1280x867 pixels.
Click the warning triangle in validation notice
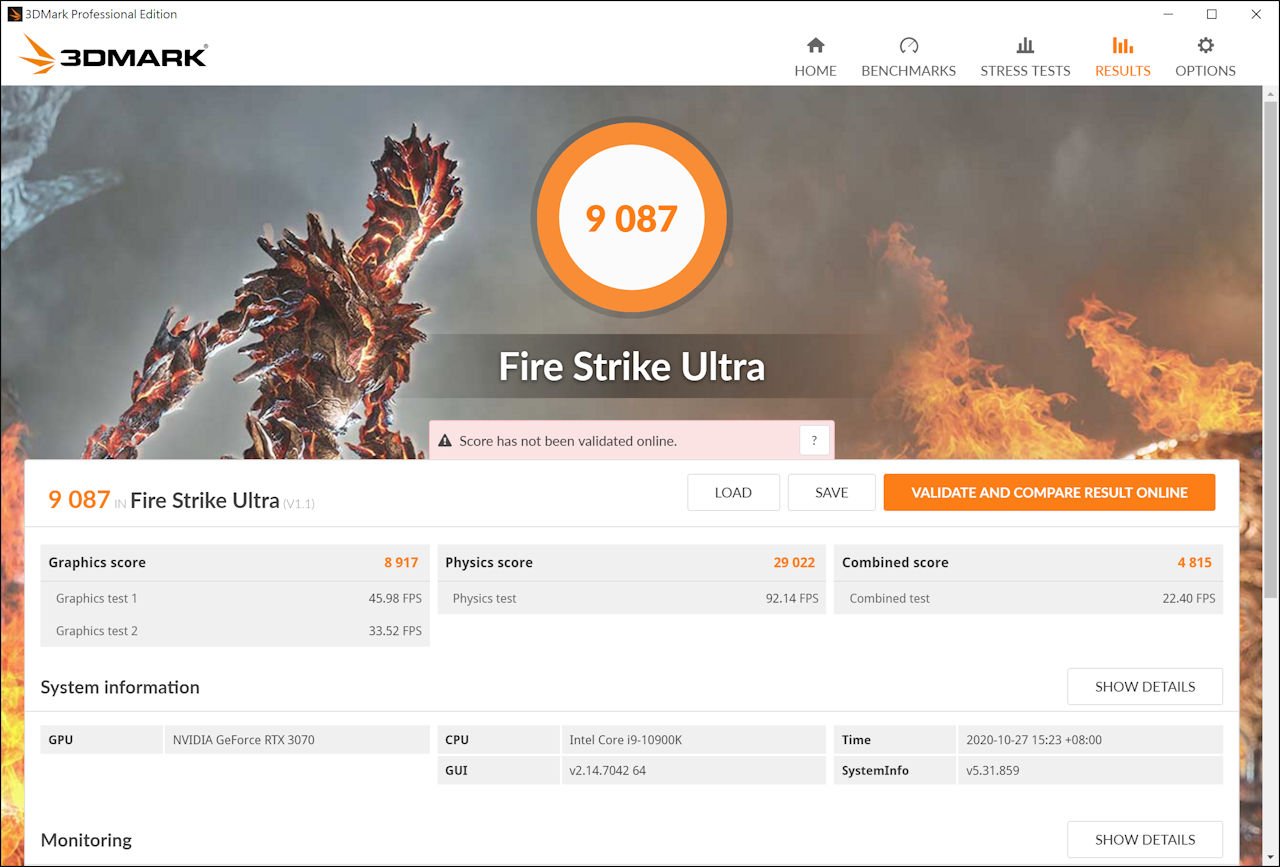(x=445, y=441)
